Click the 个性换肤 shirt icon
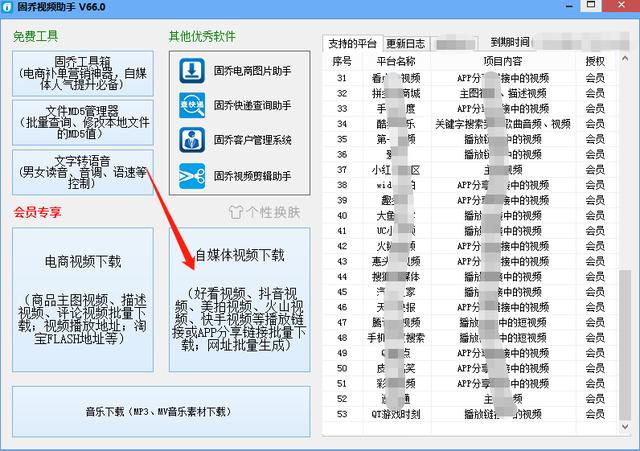The height and width of the screenshot is (451, 640). [236, 212]
